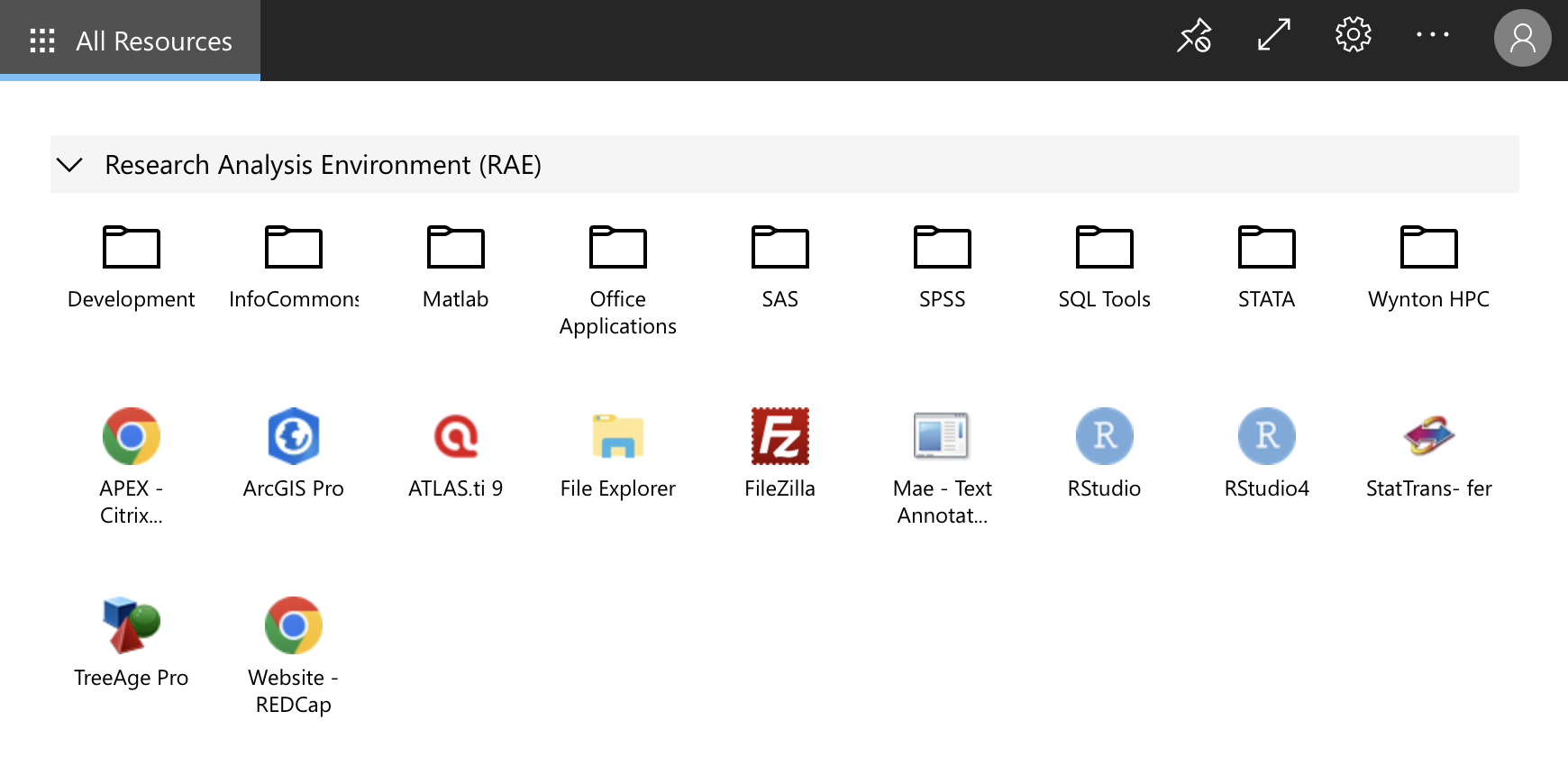
Task: Launch ArcGIS Pro
Action: pos(294,453)
